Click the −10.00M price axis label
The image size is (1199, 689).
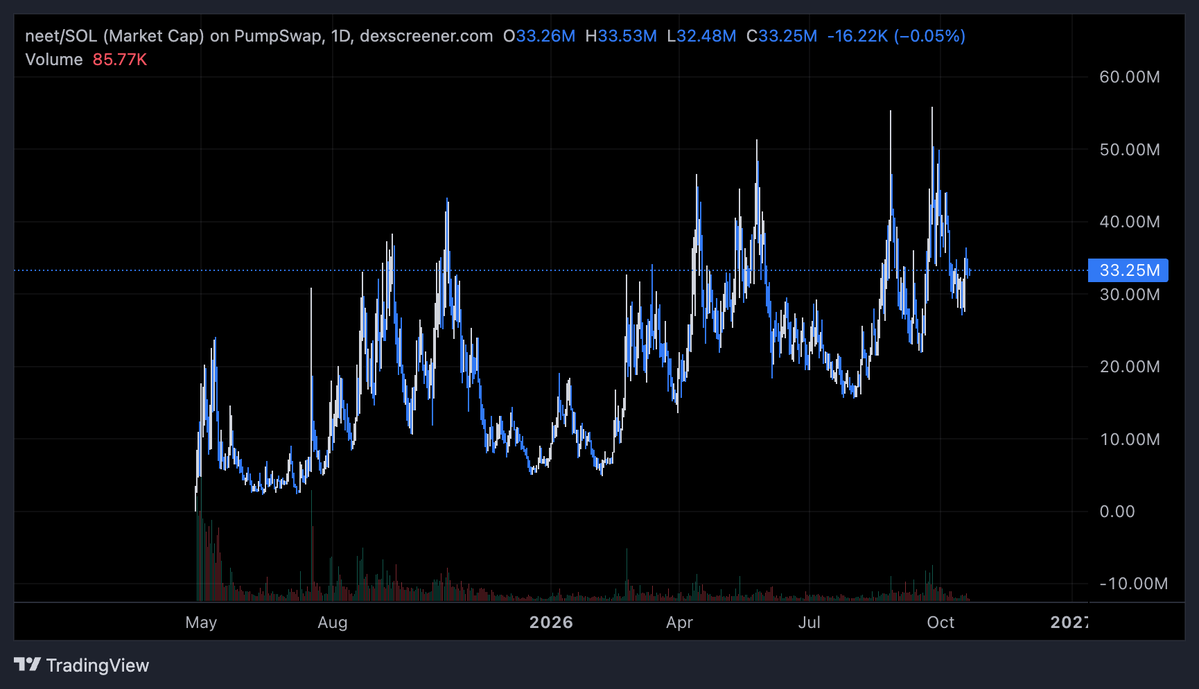click(1133, 583)
